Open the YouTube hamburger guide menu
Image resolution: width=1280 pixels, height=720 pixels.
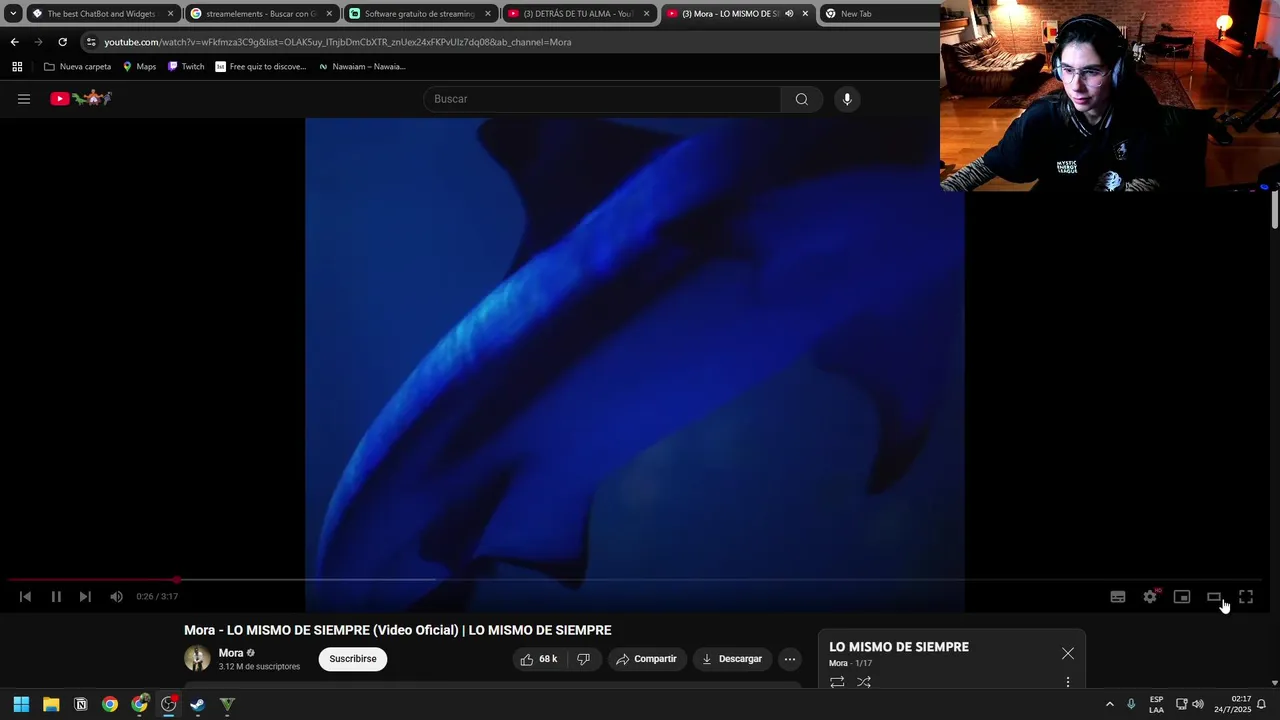pos(24,99)
